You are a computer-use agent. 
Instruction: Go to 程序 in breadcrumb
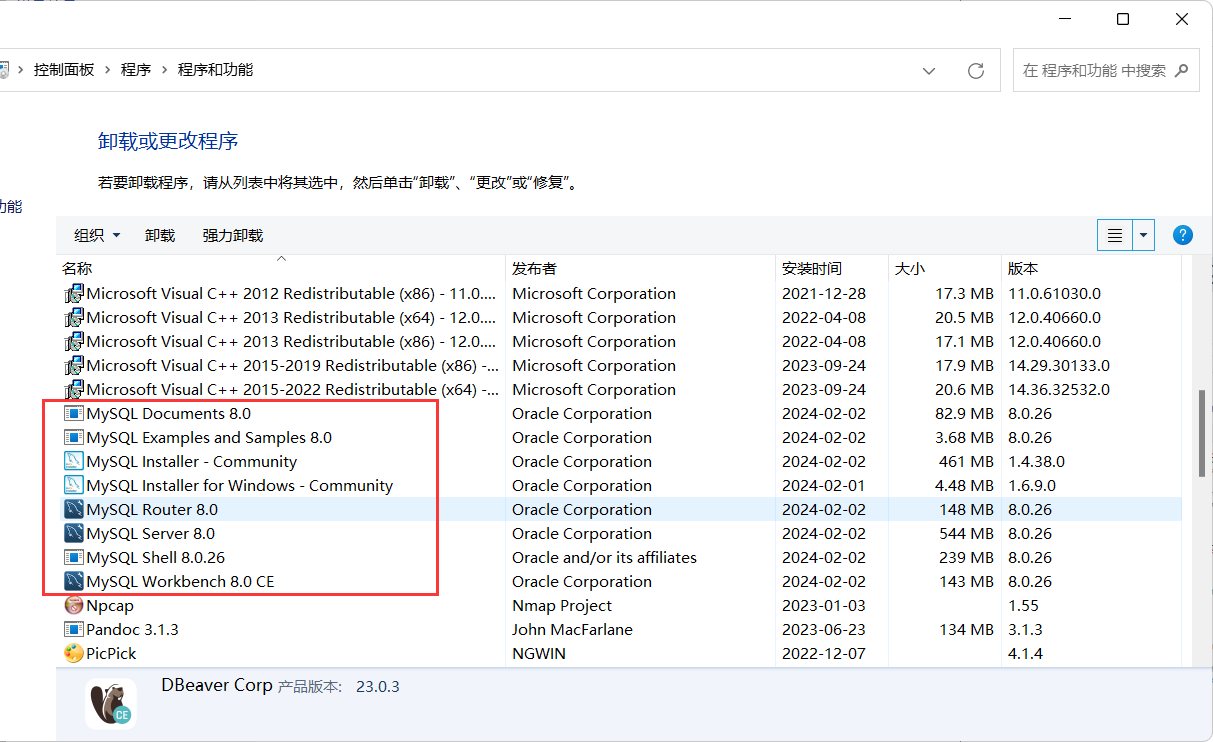136,70
